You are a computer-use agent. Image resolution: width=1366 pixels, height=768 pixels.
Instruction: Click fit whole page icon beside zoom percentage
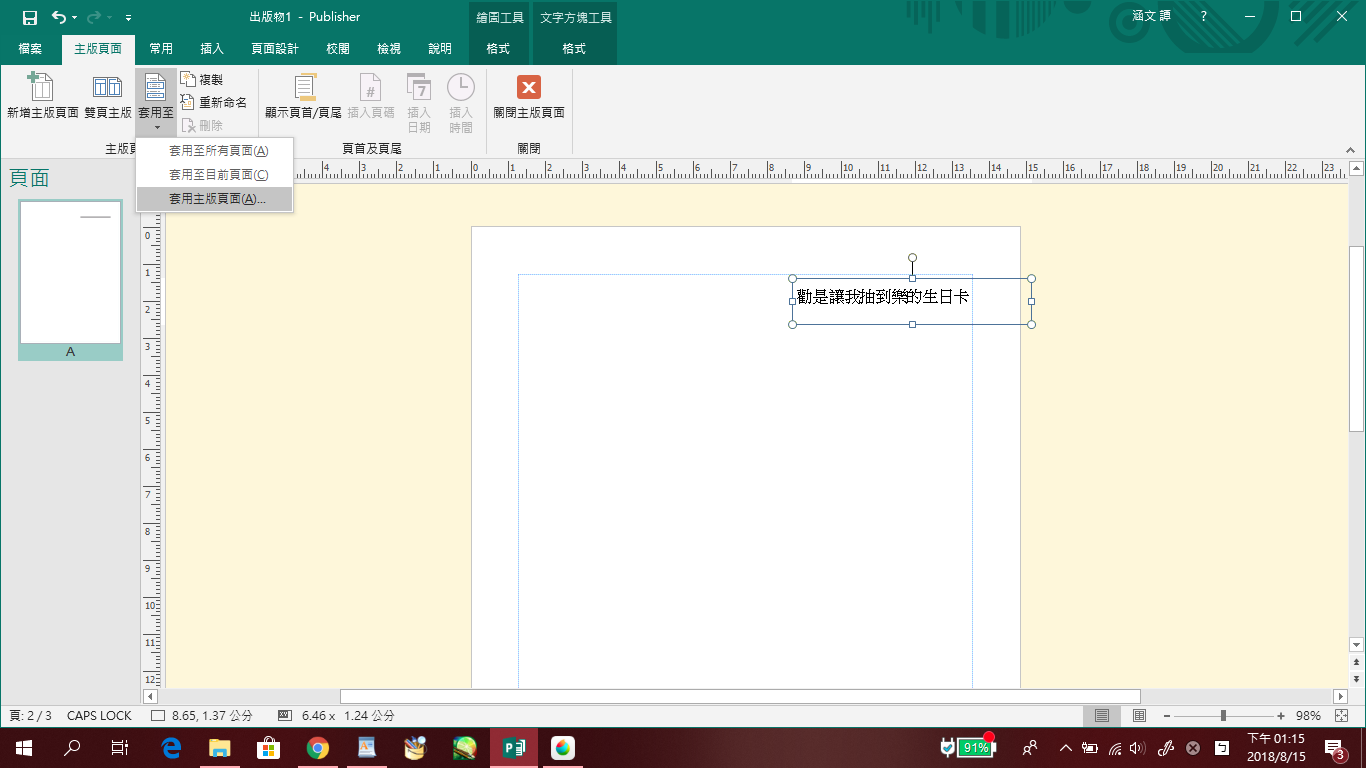pyautogui.click(x=1341, y=716)
